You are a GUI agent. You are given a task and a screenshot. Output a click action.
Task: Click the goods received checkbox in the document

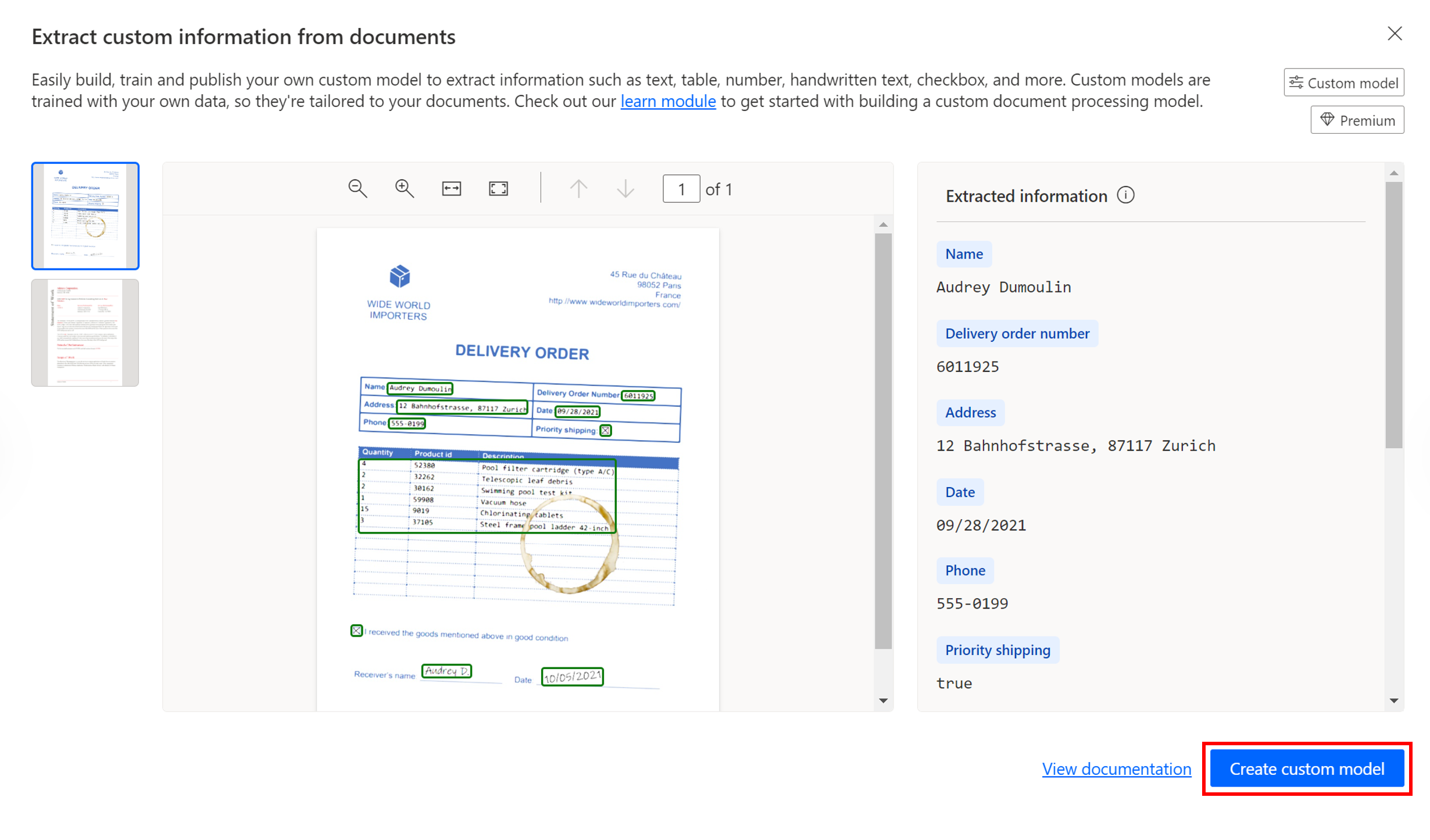coord(356,631)
